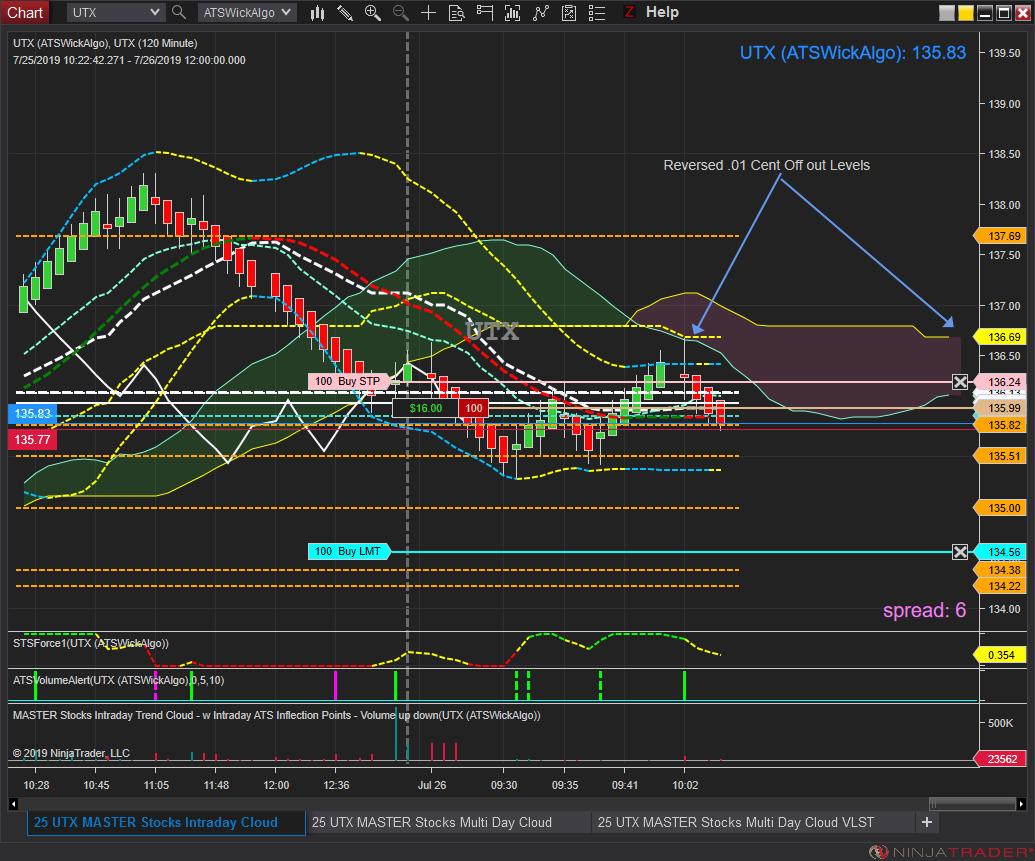Open the indicators icon
This screenshot has width=1035, height=861.
pos(541,13)
